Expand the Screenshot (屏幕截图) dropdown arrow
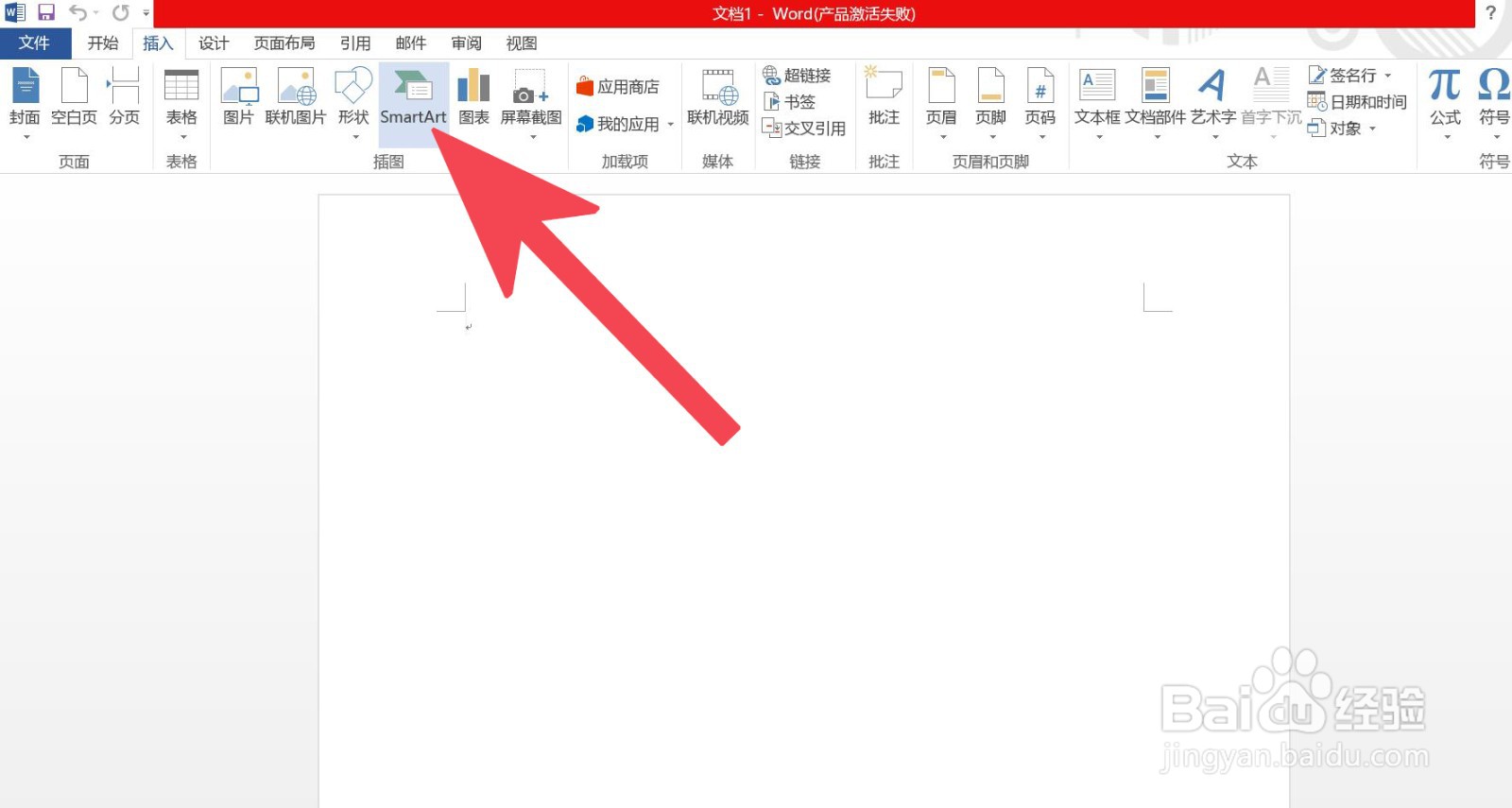Viewport: 1512px width, 808px height. tap(533, 137)
